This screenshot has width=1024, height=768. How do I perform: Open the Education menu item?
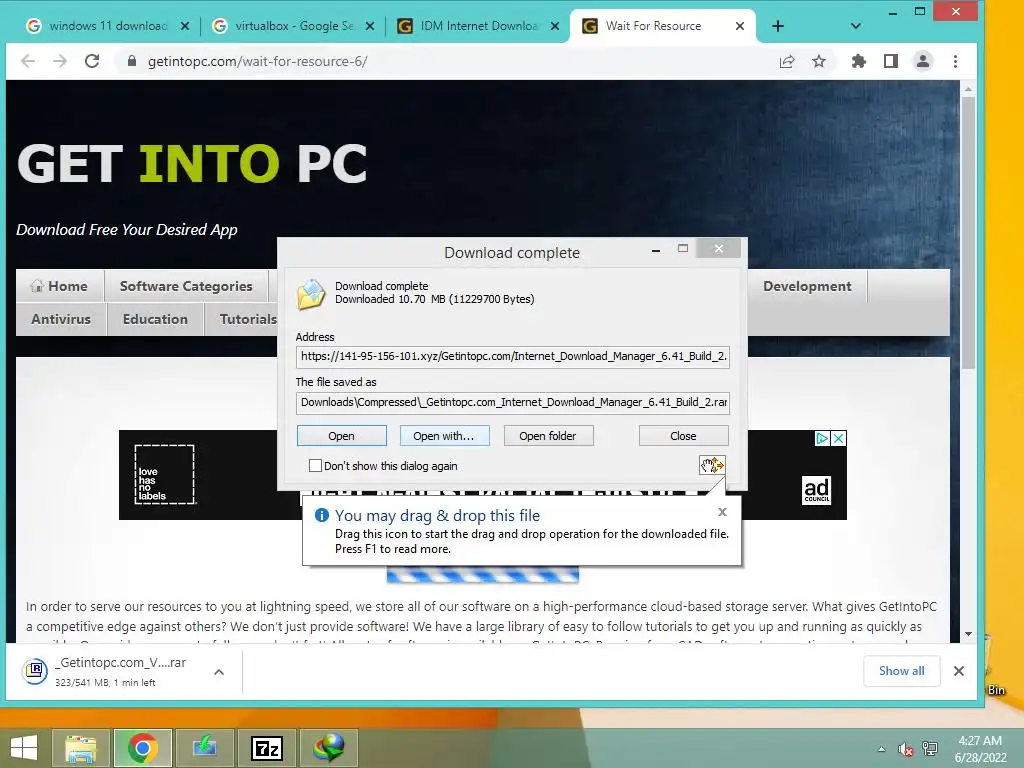[x=155, y=319]
